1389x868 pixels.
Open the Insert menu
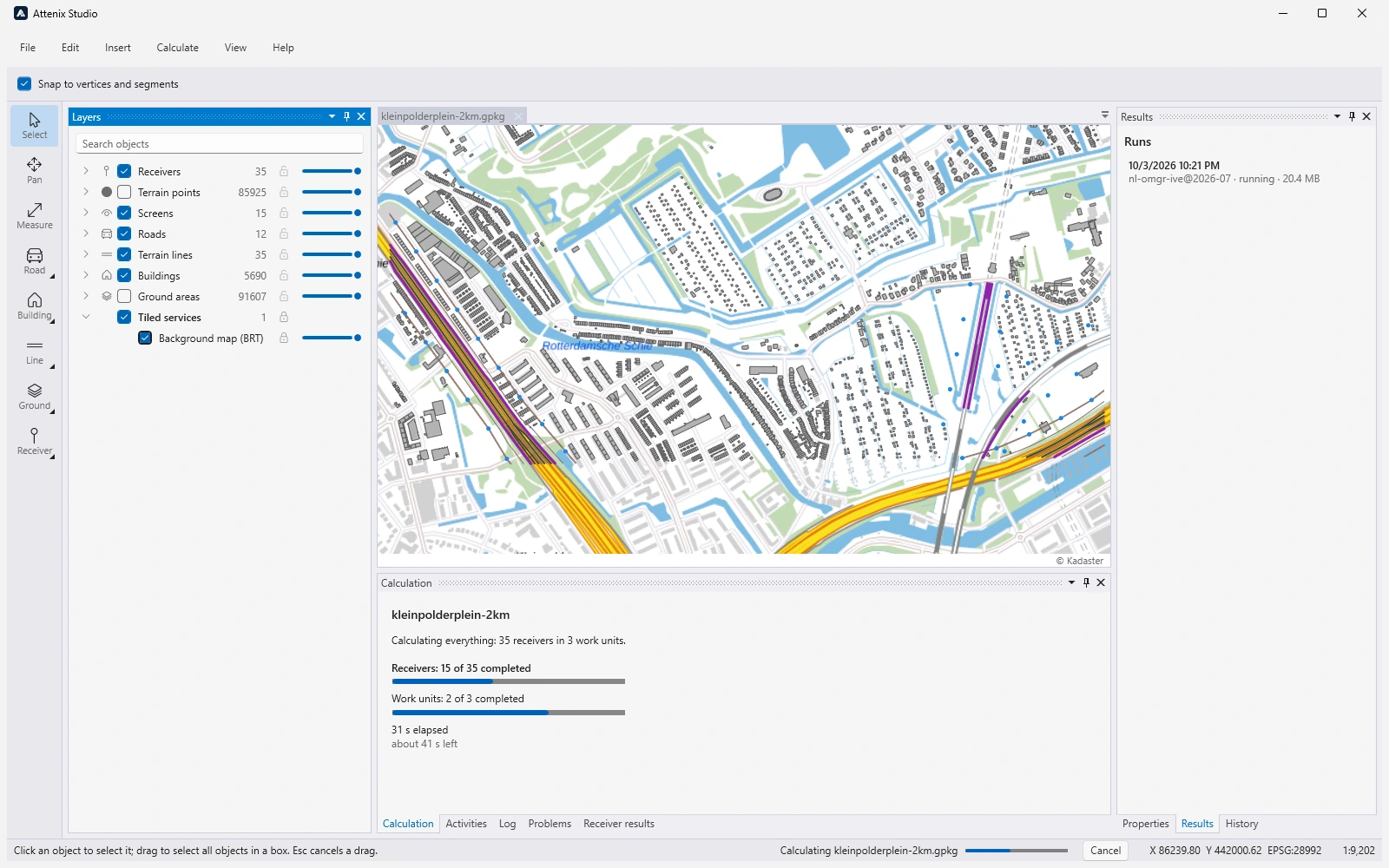point(118,48)
